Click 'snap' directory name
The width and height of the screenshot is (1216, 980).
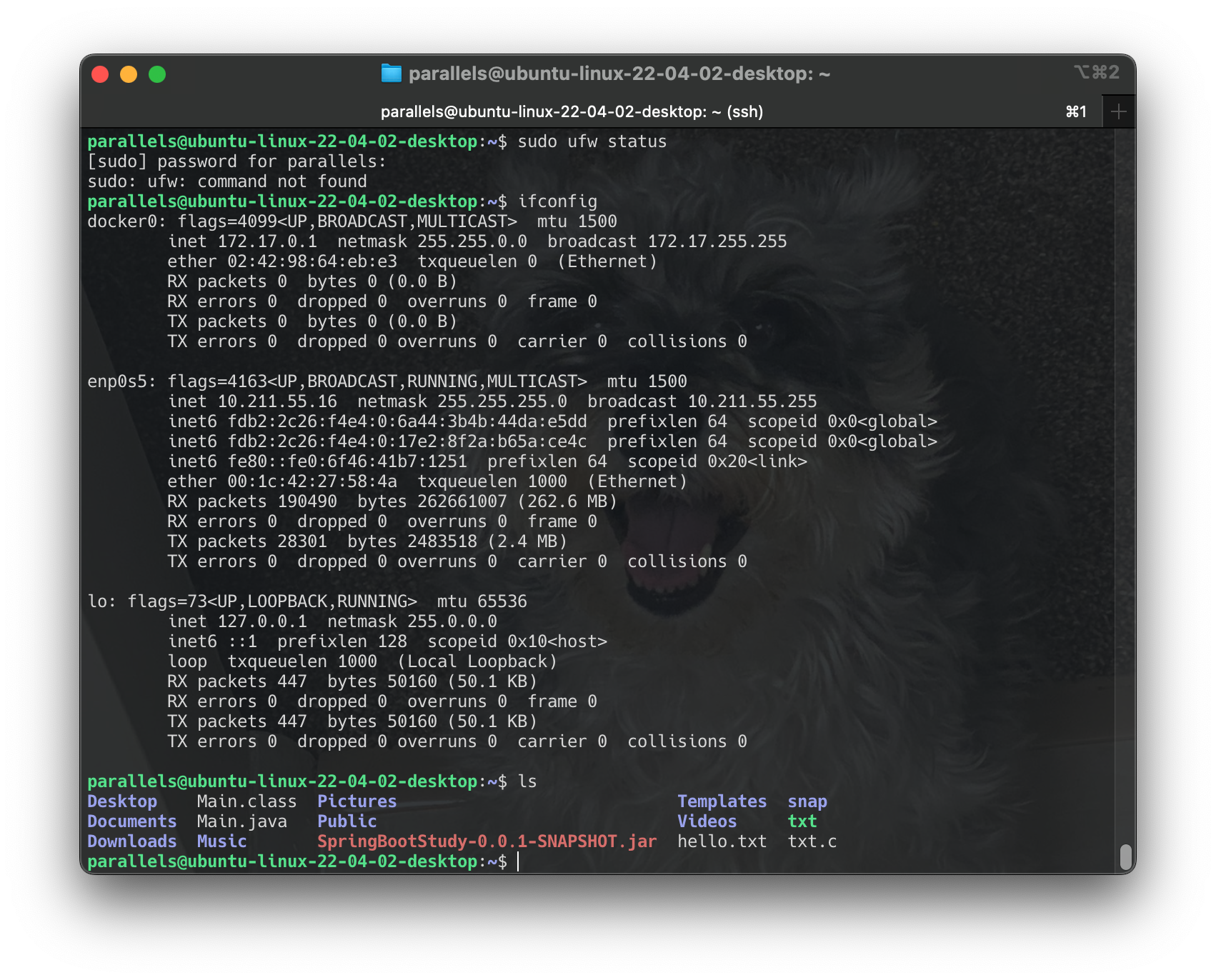[x=807, y=801]
